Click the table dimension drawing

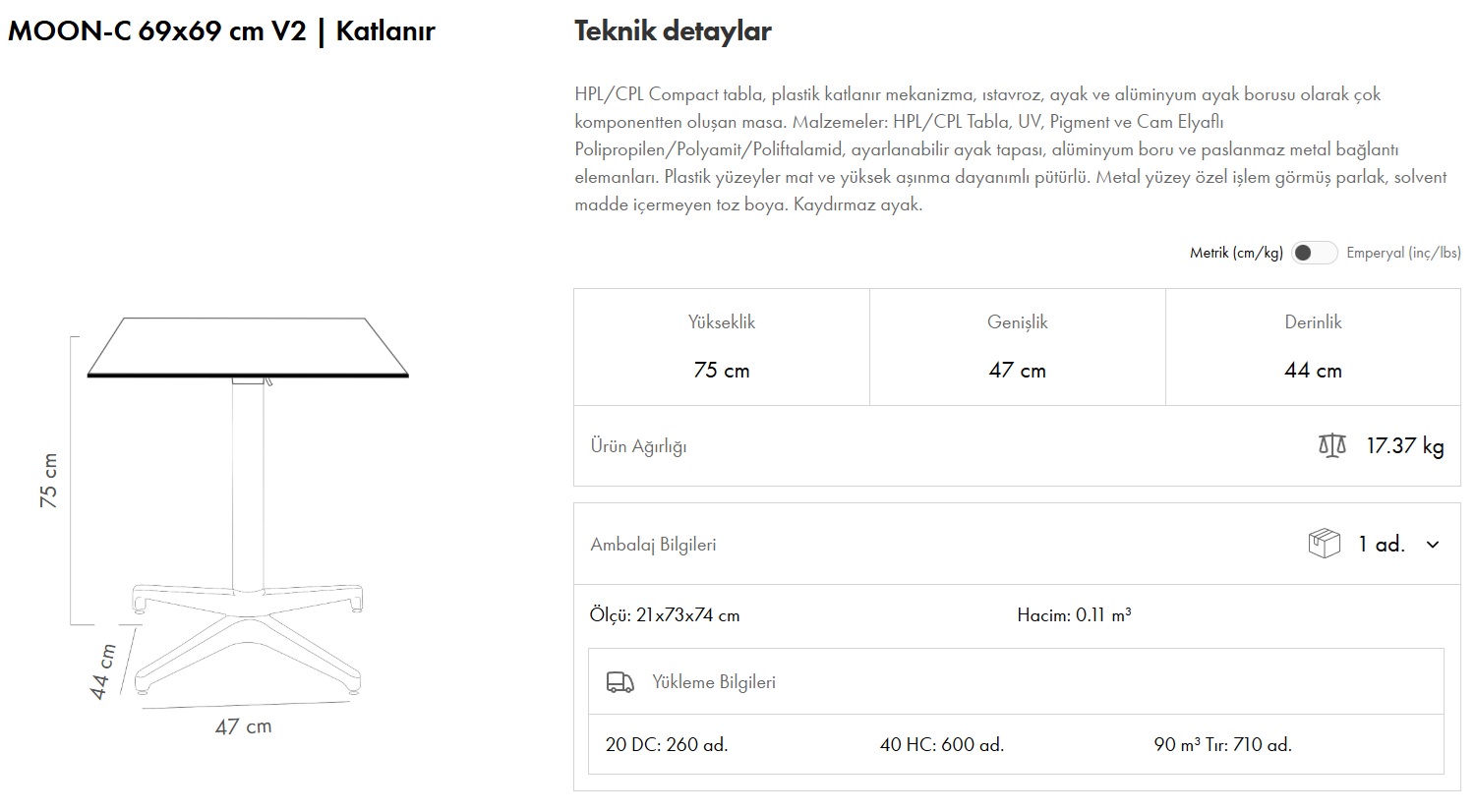coord(236,511)
